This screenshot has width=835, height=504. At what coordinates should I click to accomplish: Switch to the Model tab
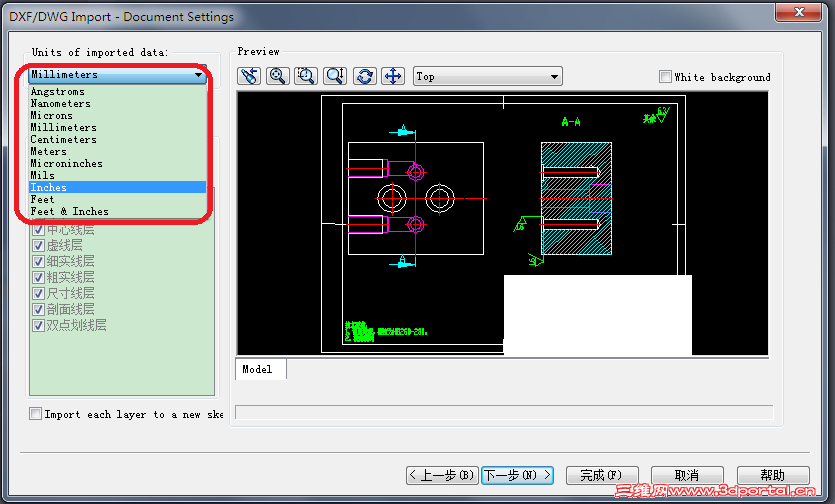[261, 369]
